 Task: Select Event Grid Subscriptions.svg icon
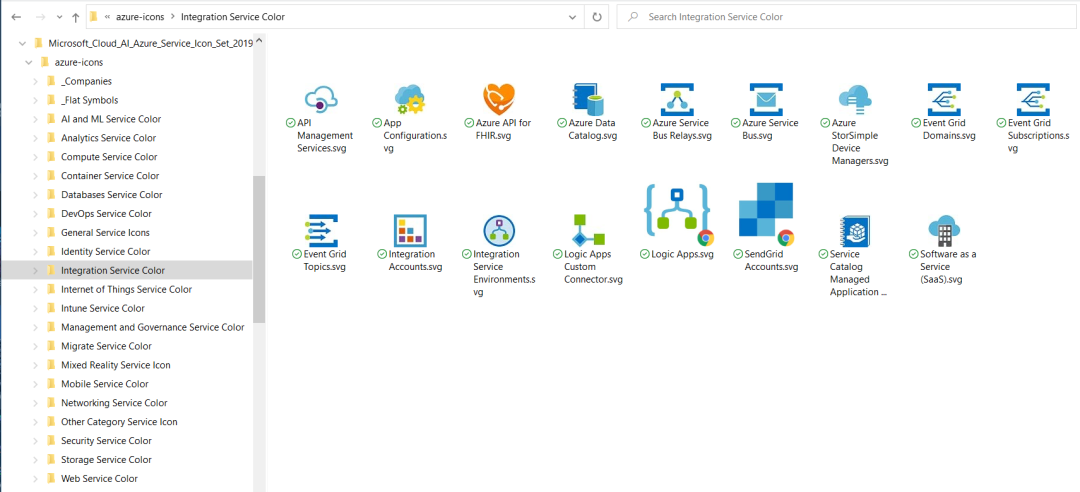click(x=1033, y=99)
